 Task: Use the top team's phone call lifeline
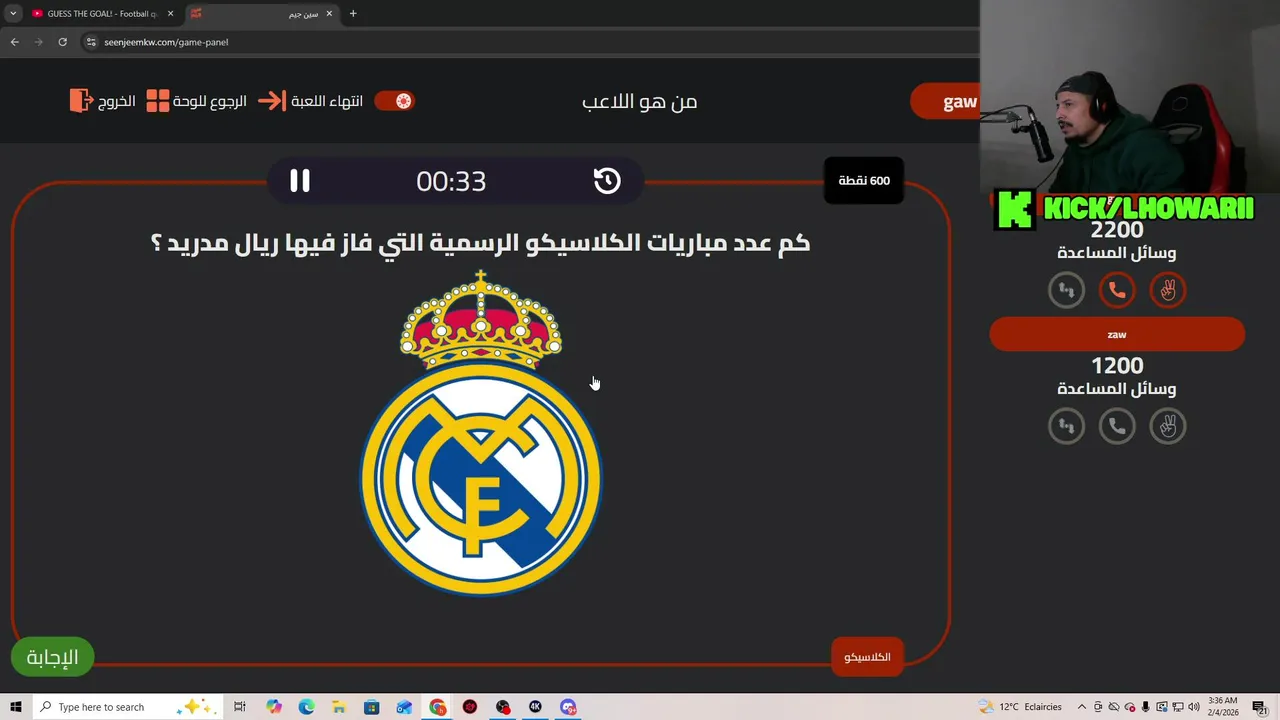(1117, 290)
